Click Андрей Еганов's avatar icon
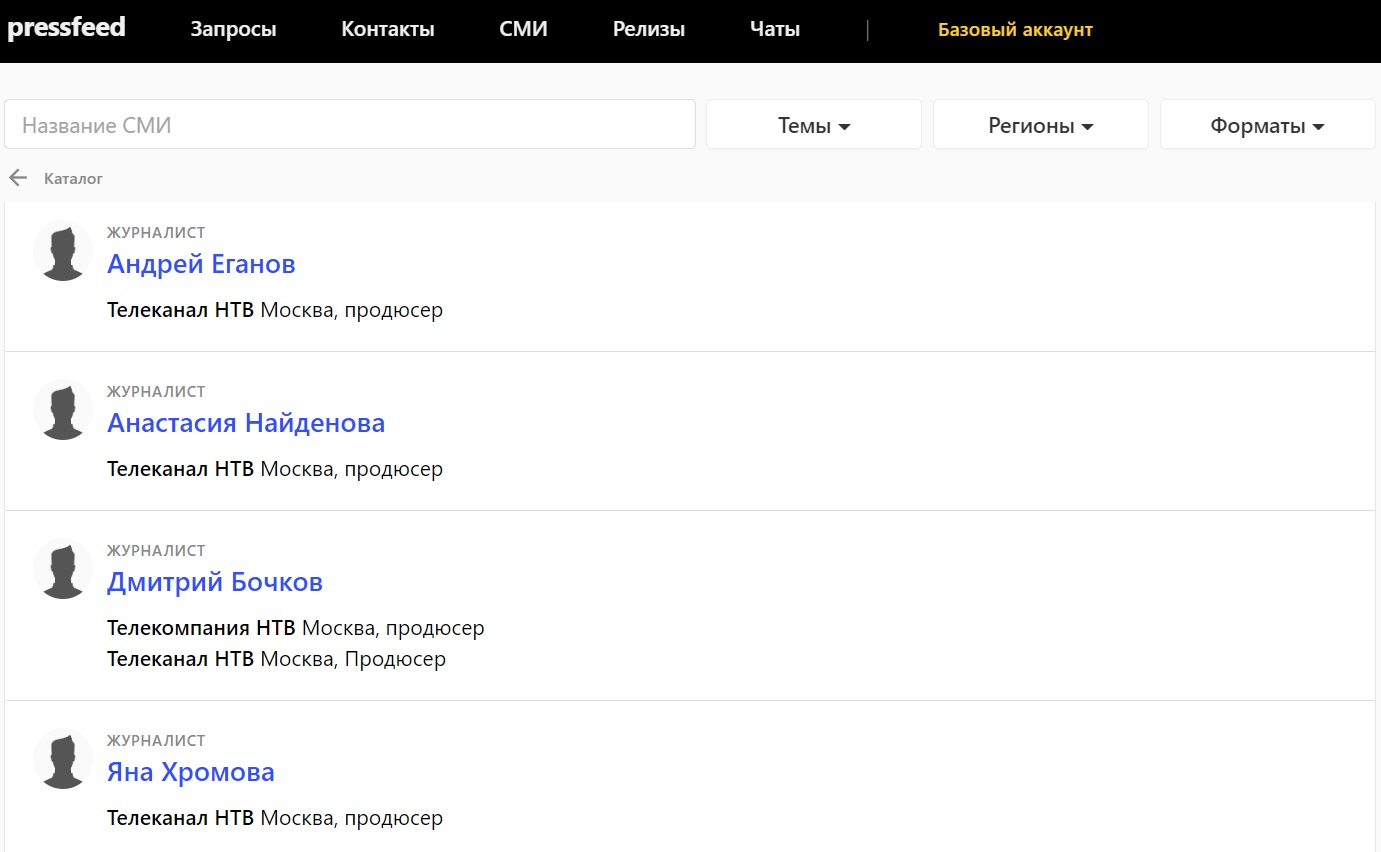Screen dimensions: 1381x852 (x=63, y=251)
